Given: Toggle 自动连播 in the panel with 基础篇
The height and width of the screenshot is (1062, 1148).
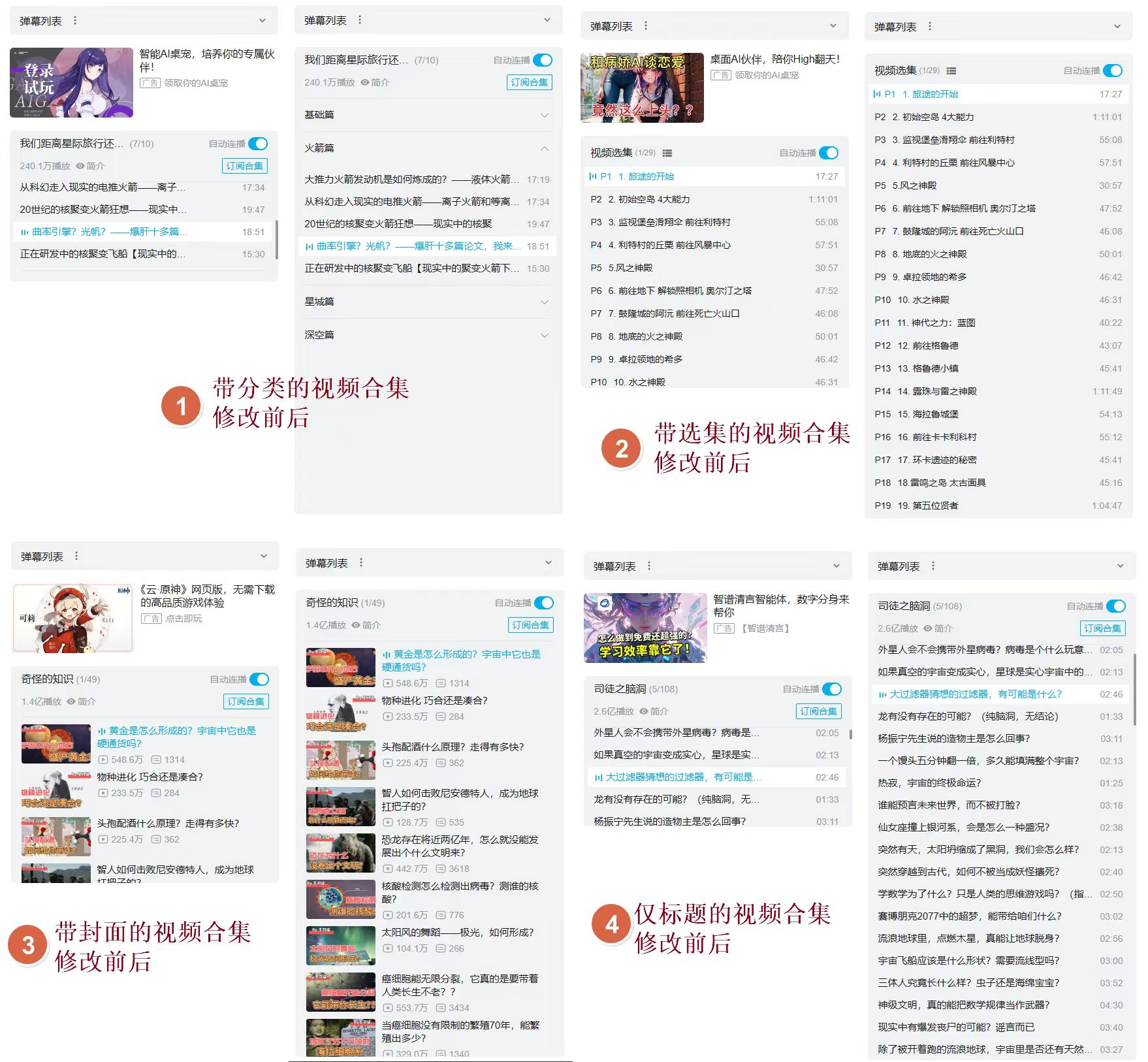Looking at the screenshot, I should tap(542, 60).
